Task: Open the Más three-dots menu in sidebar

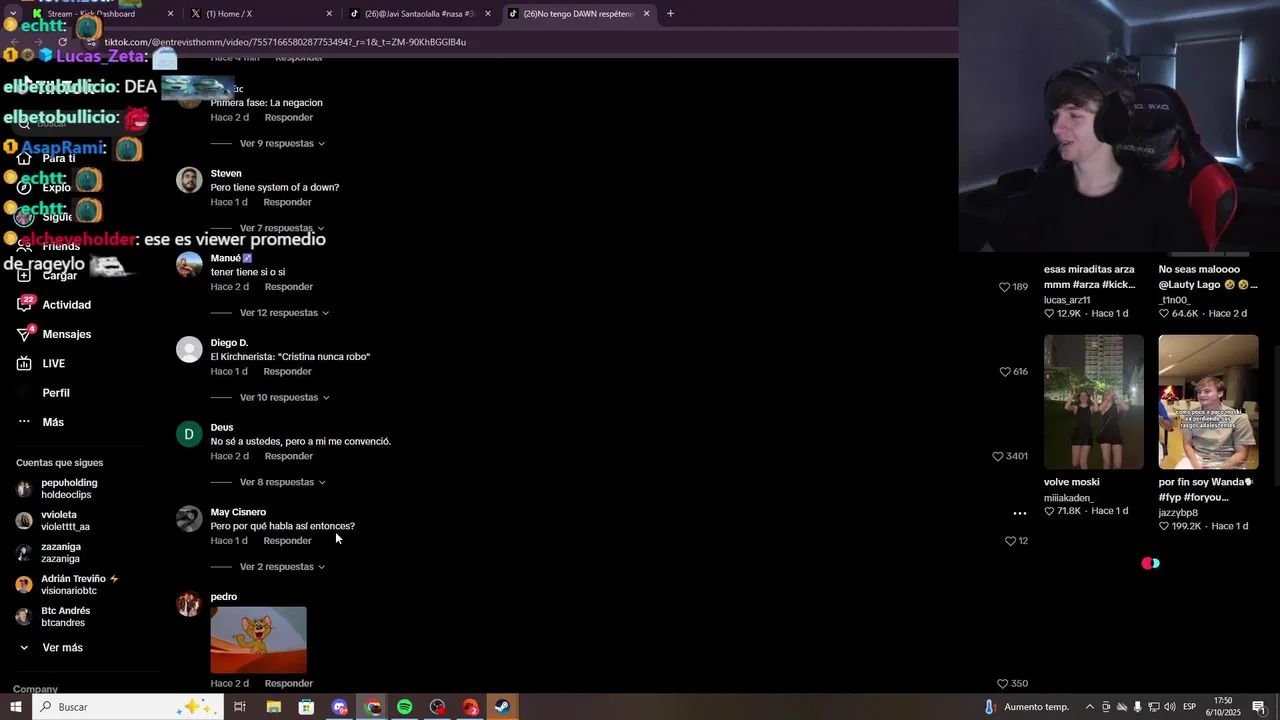Action: (x=24, y=422)
